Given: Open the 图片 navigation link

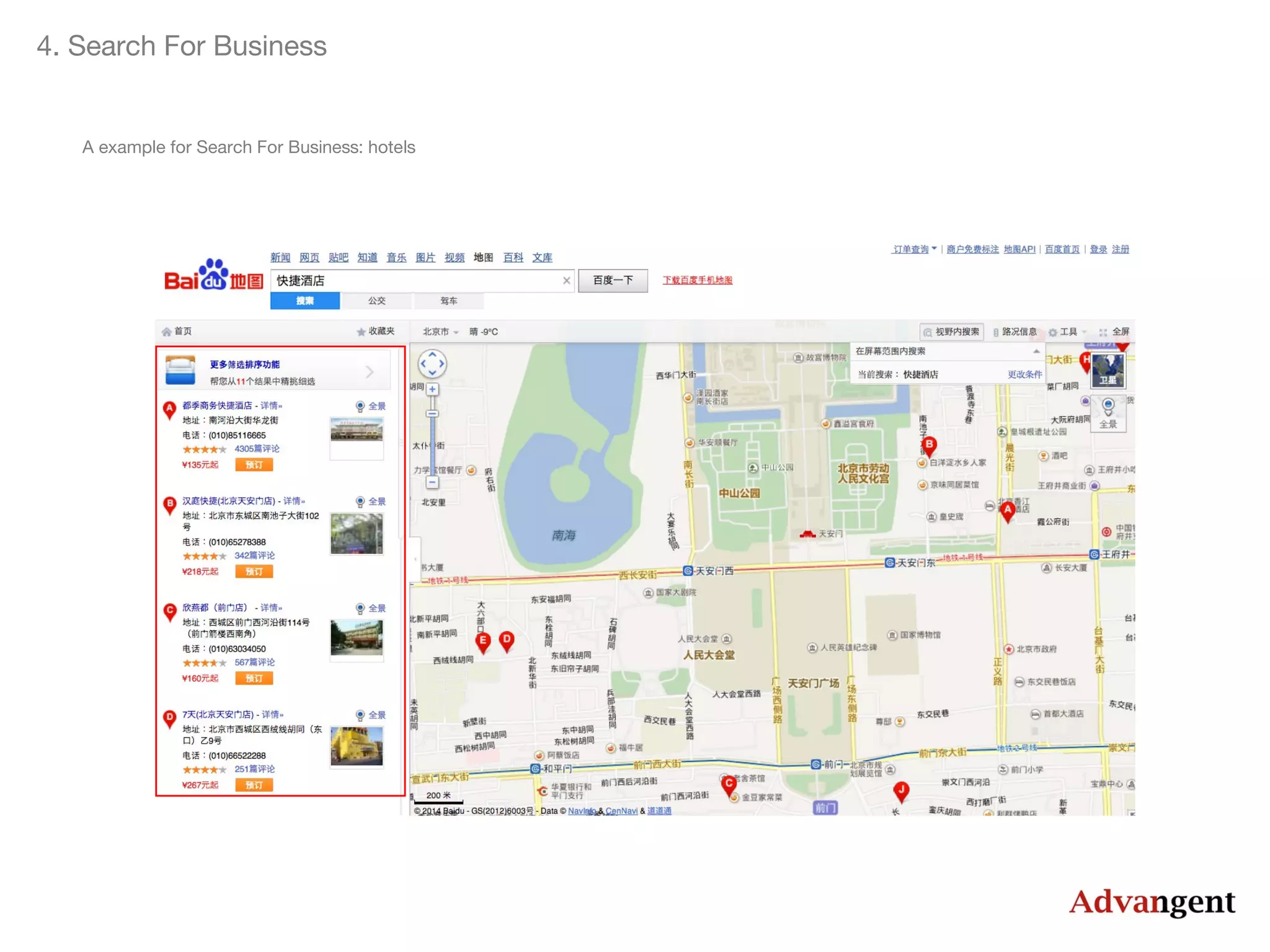Looking at the screenshot, I should pos(425,257).
